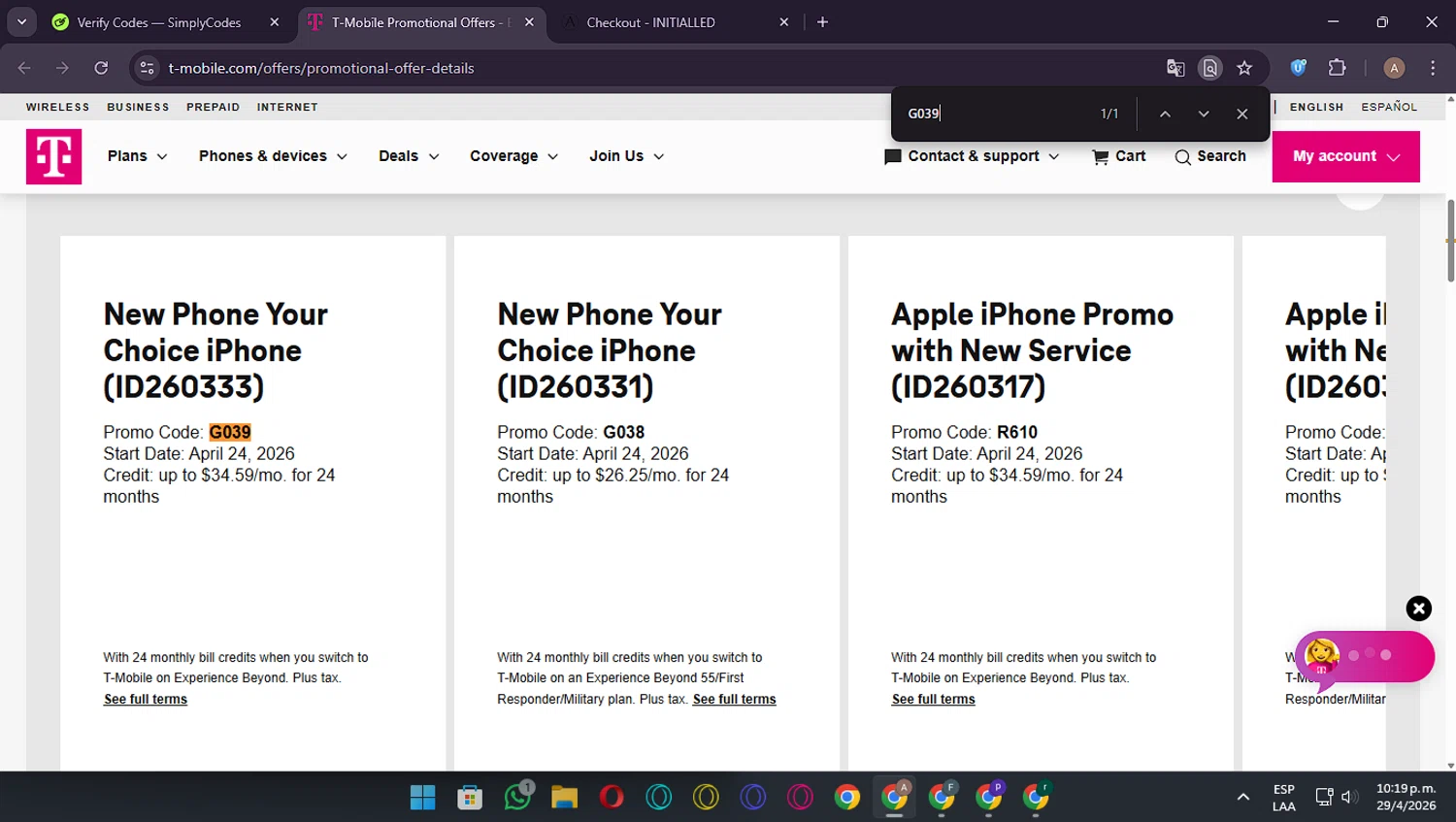This screenshot has width=1456, height=822.
Task: Click the T-Mobile logo
Action: [53, 156]
